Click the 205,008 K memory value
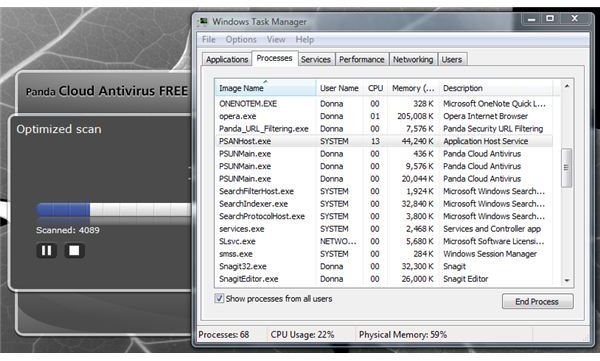 coord(415,116)
